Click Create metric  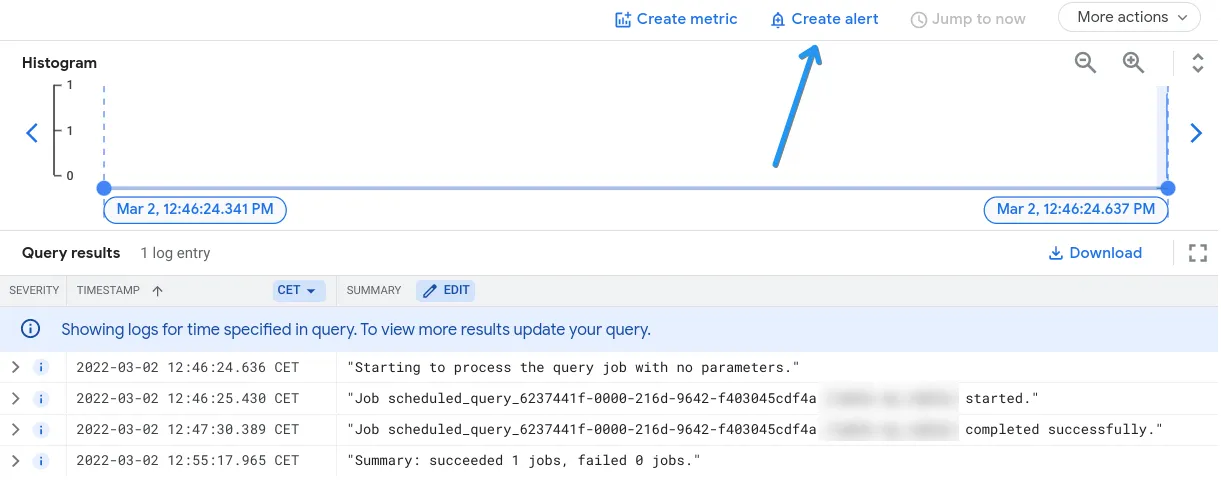[x=676, y=19]
